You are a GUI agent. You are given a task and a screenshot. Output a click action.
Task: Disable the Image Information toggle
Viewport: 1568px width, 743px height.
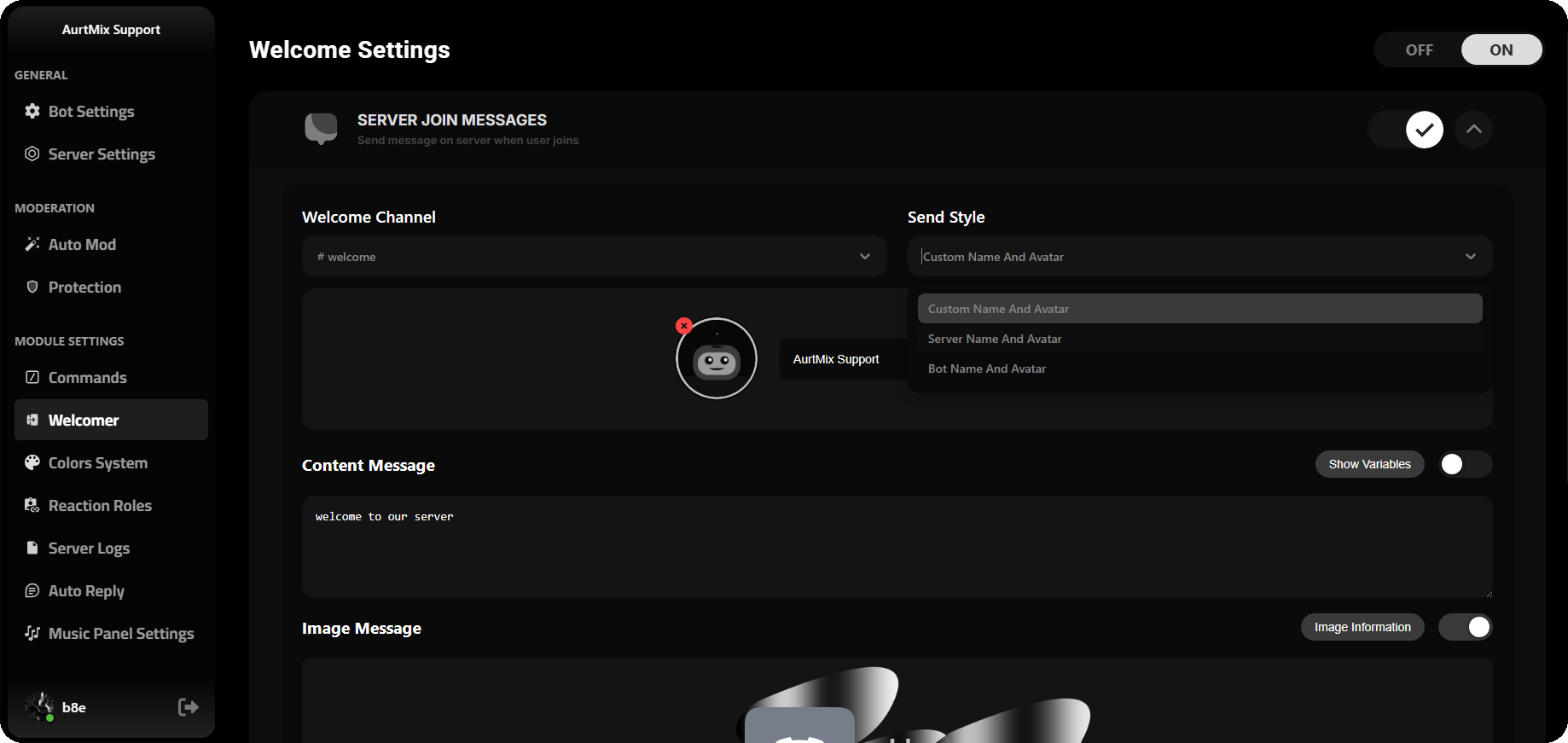coord(1464,627)
